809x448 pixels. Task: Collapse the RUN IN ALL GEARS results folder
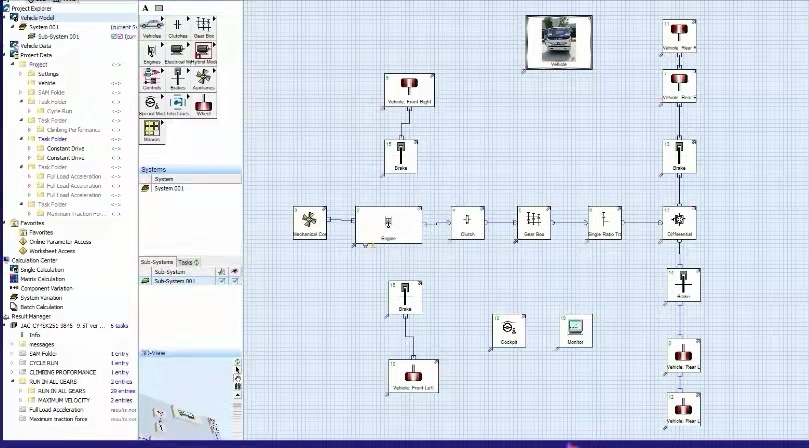13,381
